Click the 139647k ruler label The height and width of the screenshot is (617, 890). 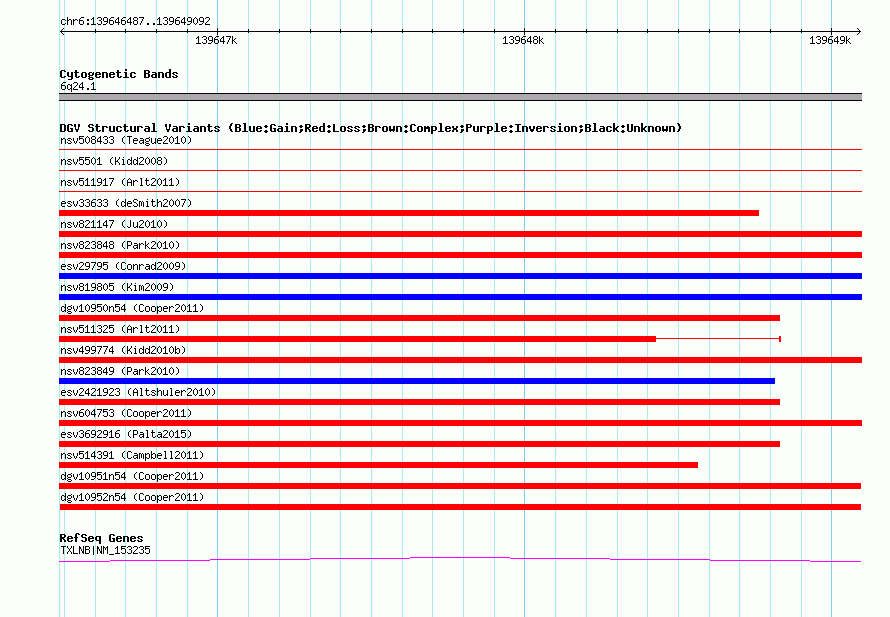pos(216,40)
